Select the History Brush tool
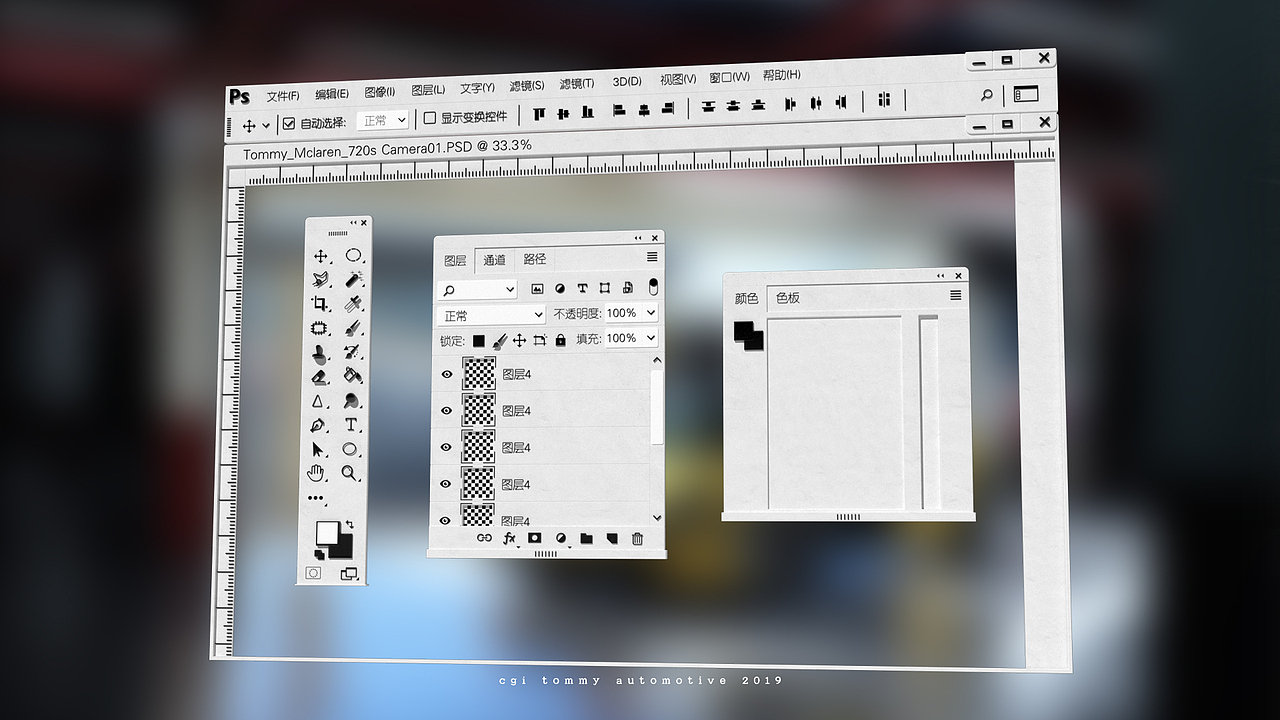The height and width of the screenshot is (720, 1280). pyautogui.click(x=352, y=352)
